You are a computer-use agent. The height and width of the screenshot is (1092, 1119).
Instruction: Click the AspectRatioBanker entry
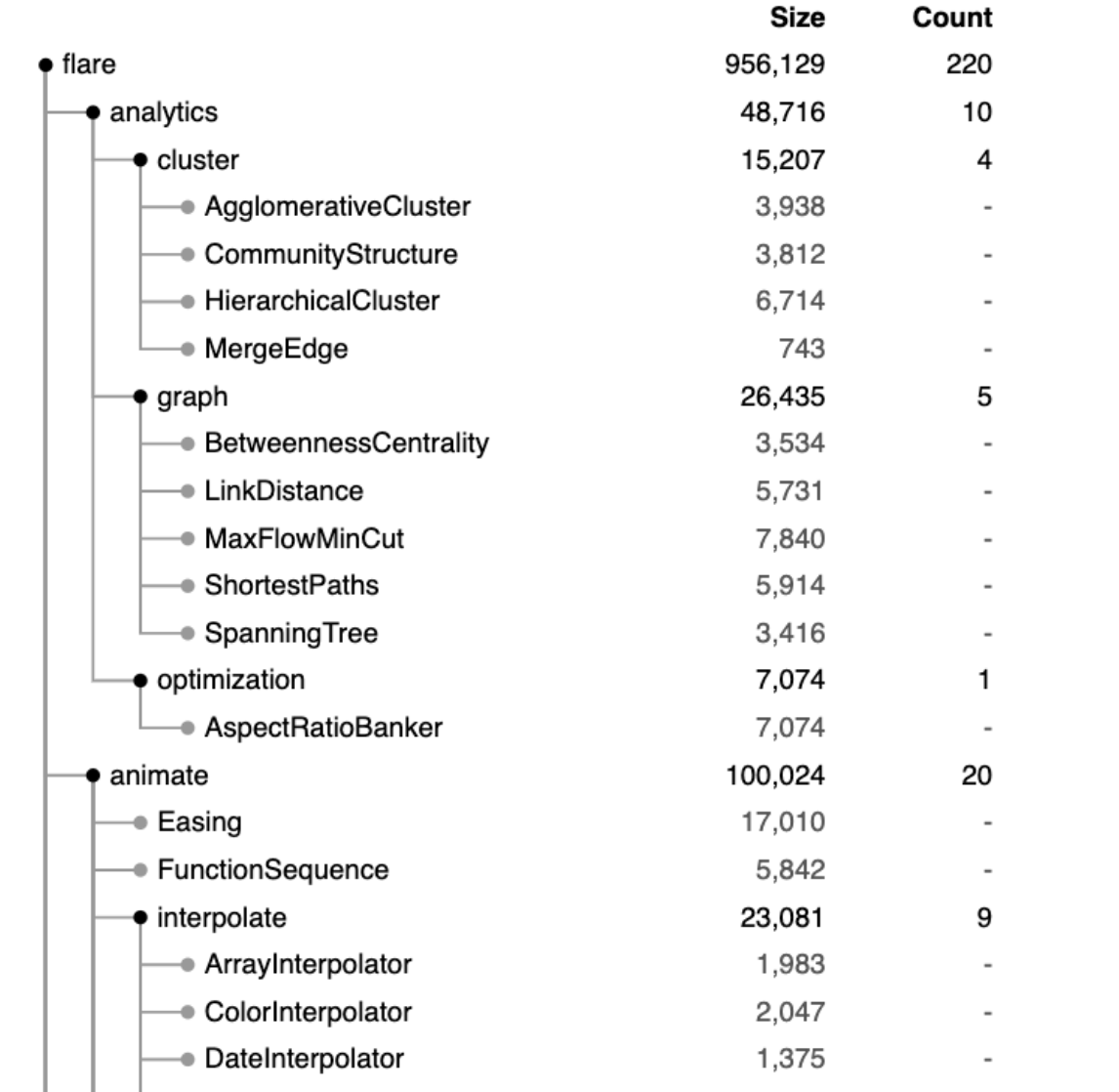click(x=323, y=728)
